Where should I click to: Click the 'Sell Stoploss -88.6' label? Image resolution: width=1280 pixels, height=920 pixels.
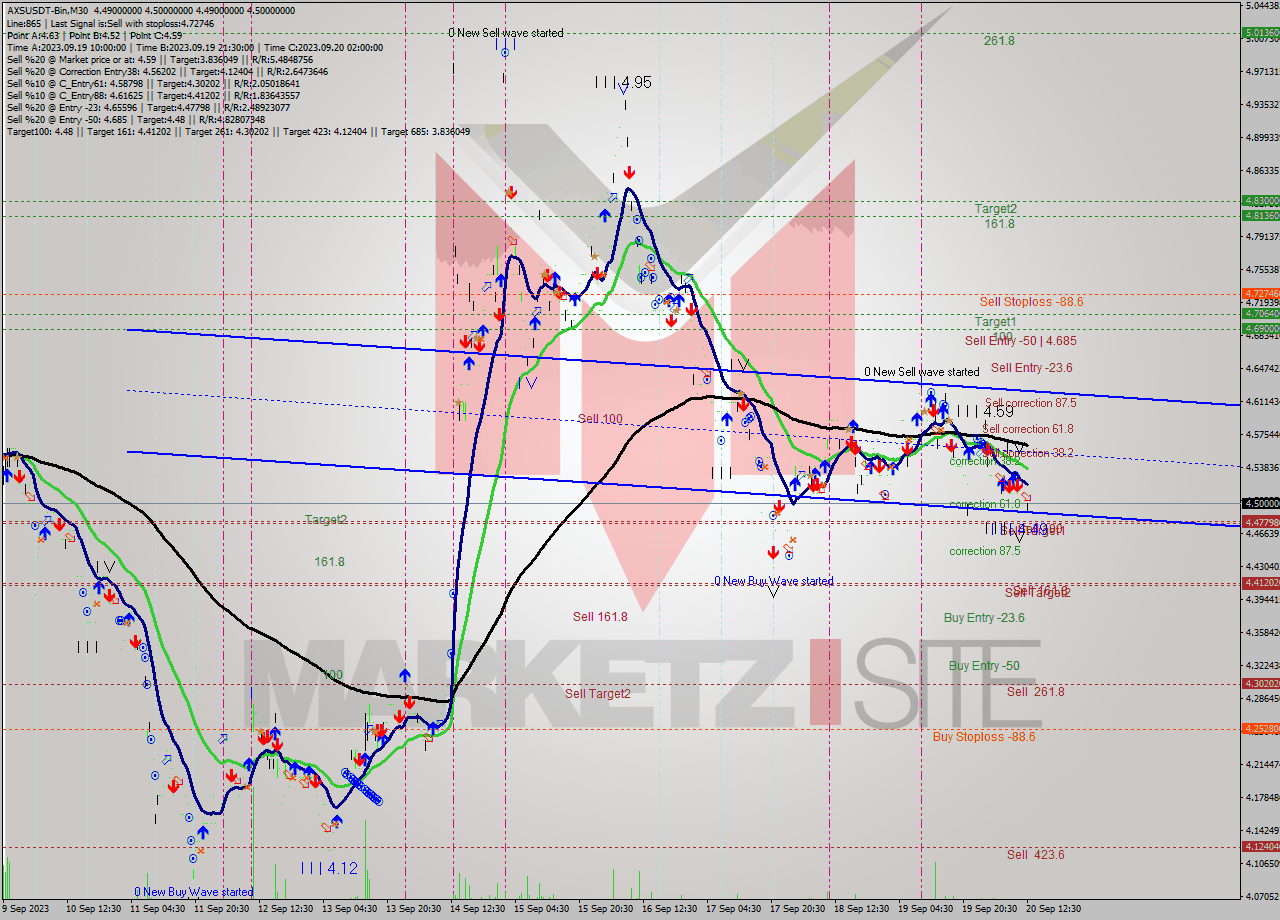[x=1031, y=301]
